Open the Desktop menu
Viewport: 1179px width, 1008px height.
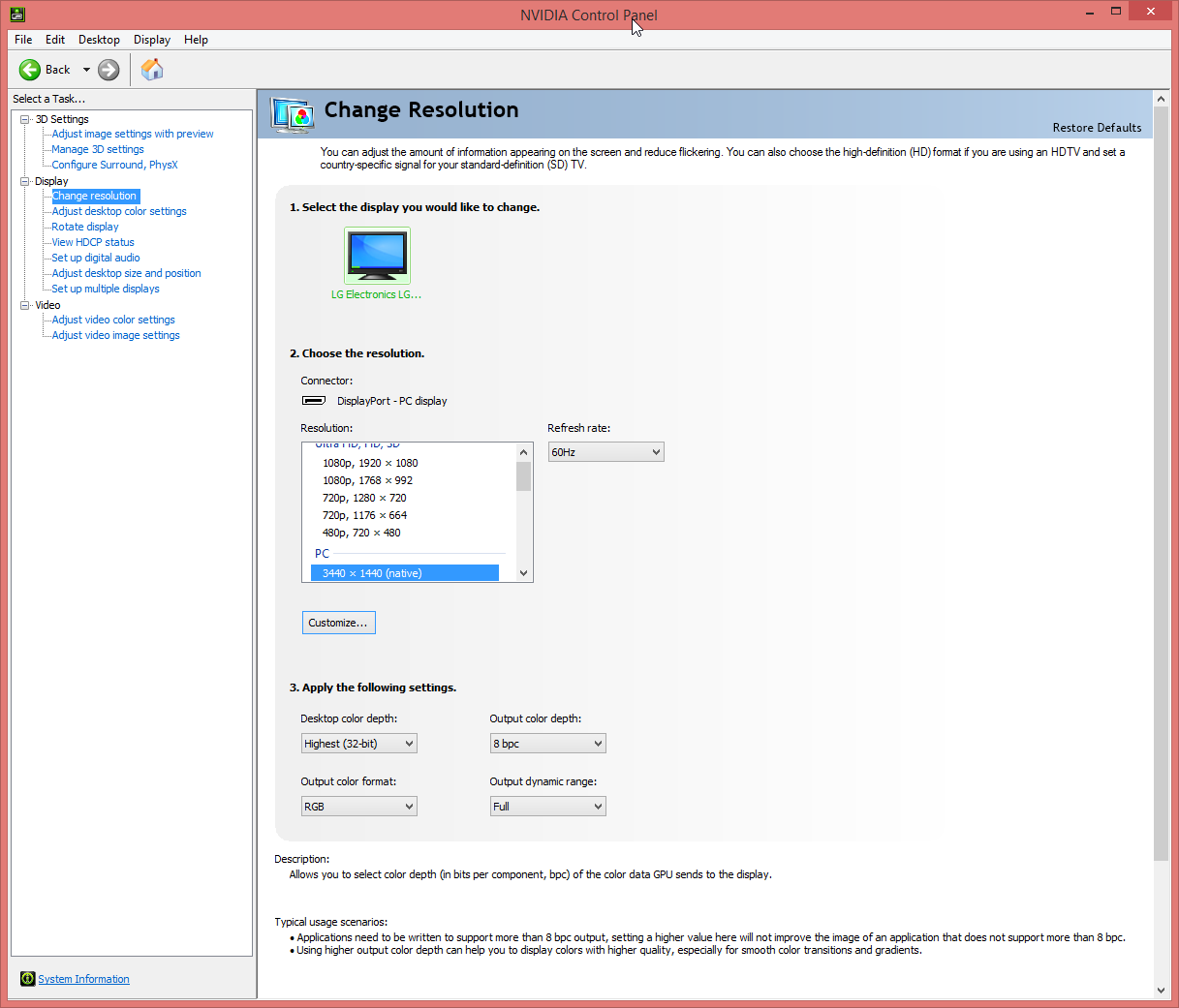point(99,40)
